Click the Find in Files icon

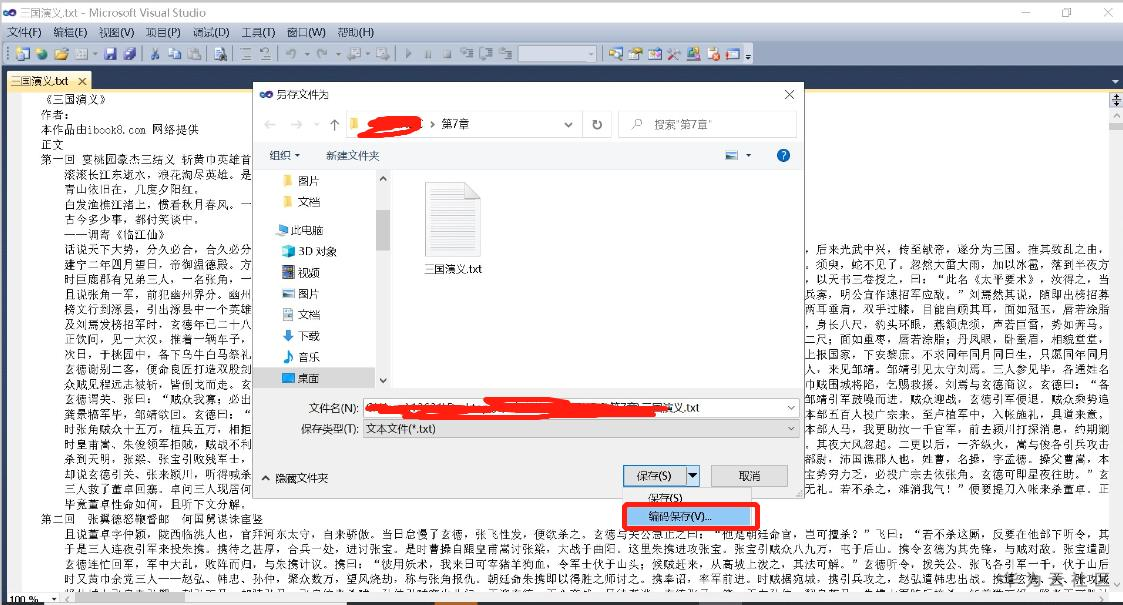pyautogui.click(x=221, y=54)
